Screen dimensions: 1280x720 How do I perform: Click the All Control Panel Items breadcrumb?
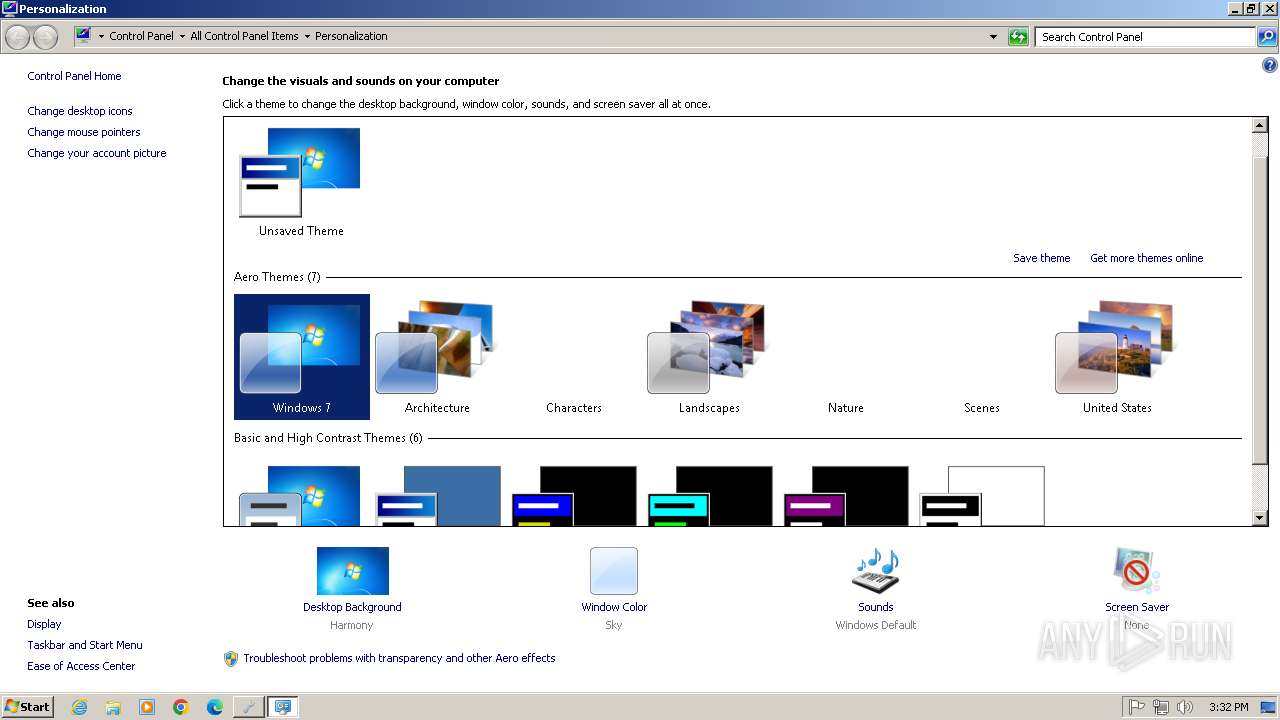coord(244,36)
